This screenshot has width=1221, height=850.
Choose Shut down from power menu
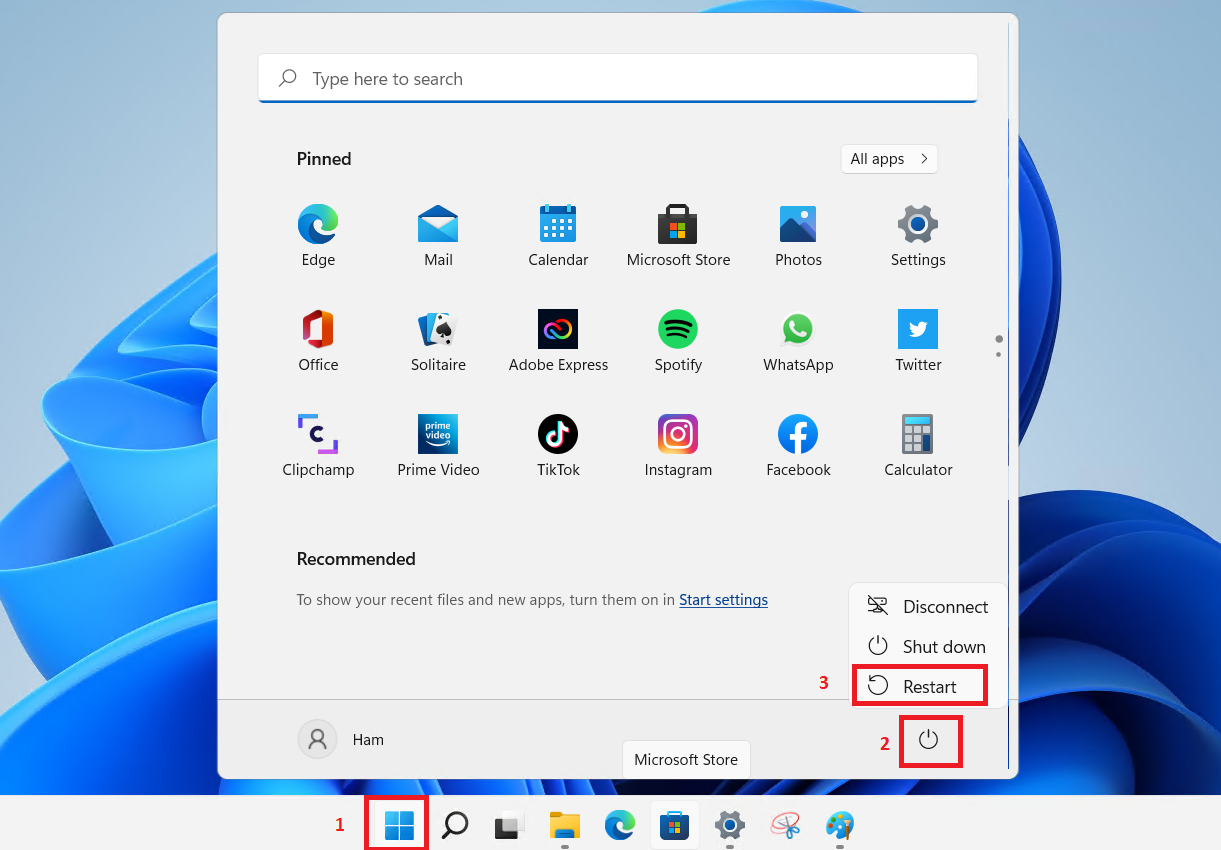pos(927,646)
